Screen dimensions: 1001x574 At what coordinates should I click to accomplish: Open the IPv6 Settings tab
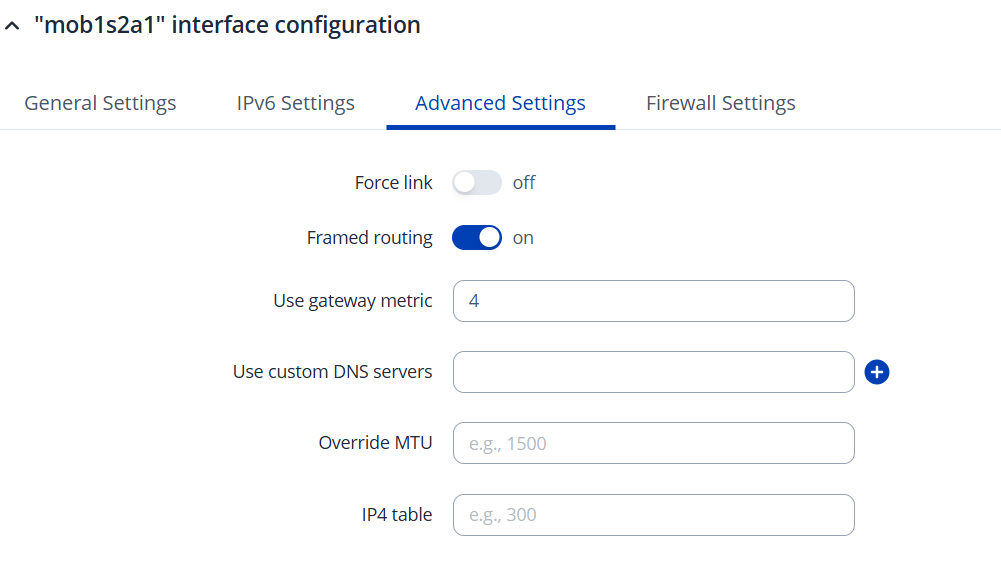295,103
